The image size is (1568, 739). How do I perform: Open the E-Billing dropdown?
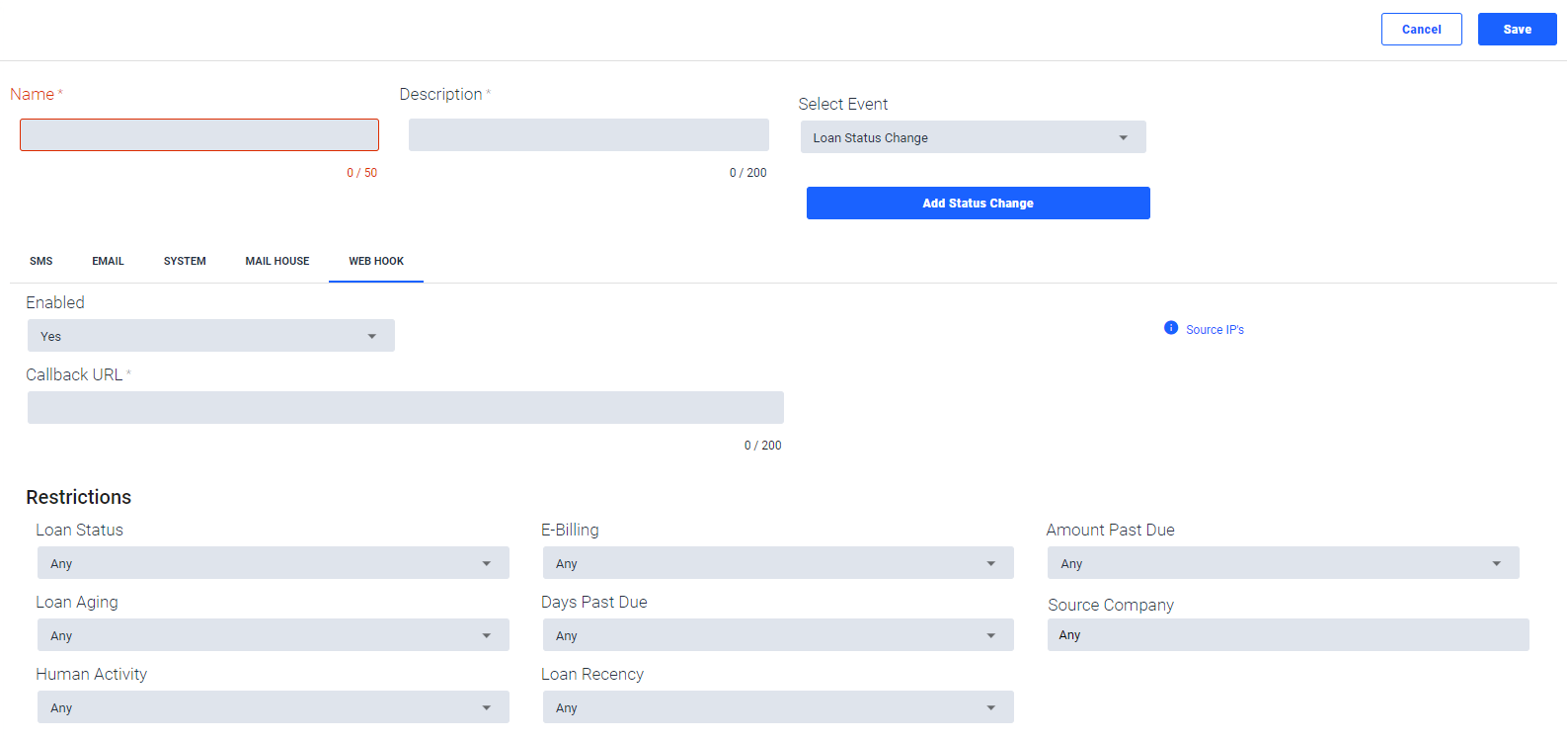[x=778, y=563]
